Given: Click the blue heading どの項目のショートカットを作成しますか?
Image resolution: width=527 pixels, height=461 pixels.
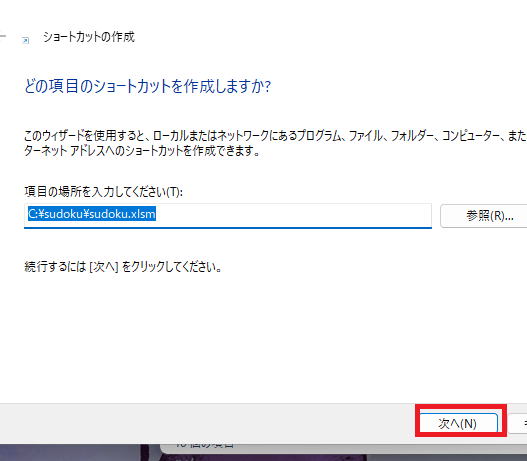Looking at the screenshot, I should 148,86.
